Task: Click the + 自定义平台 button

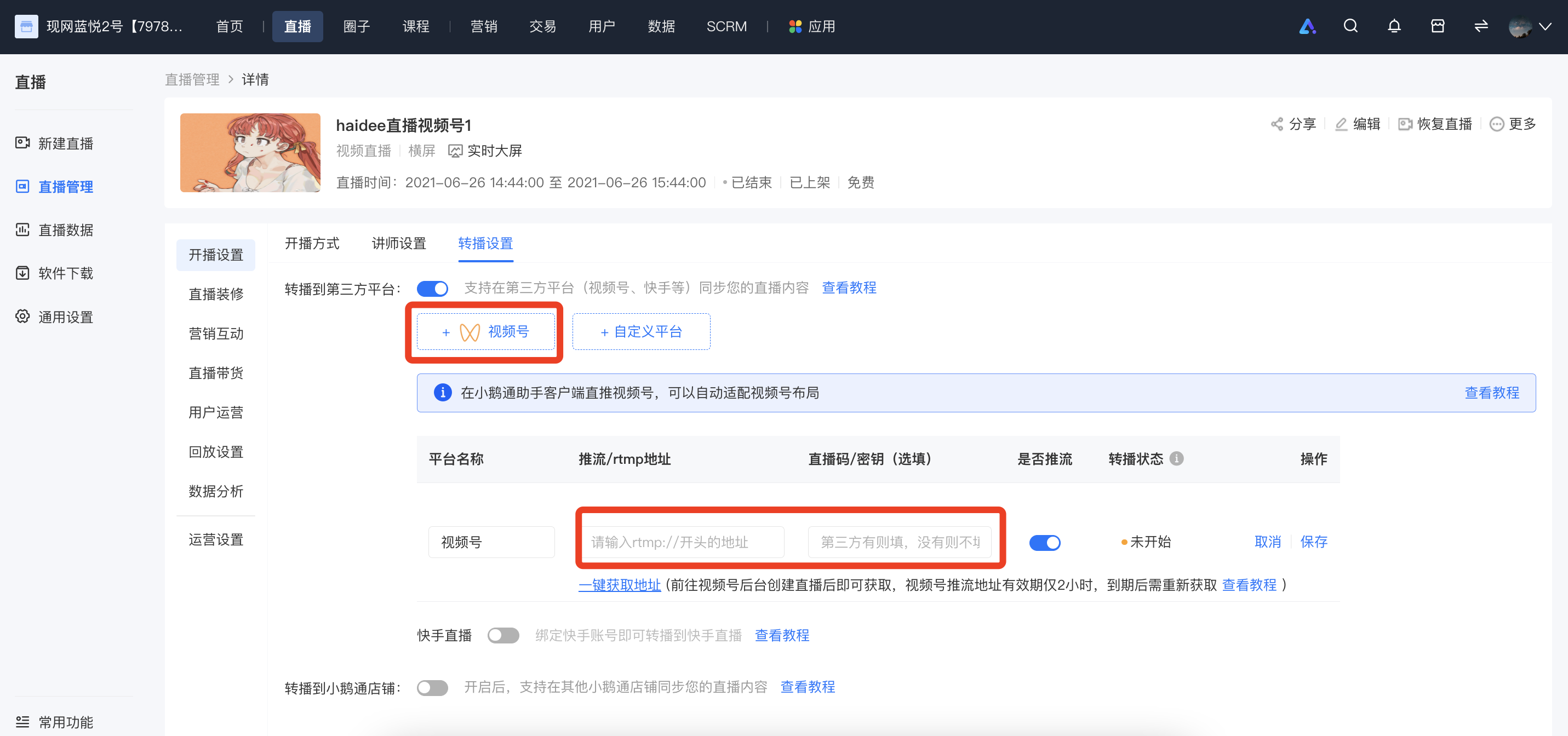Action: [x=641, y=331]
